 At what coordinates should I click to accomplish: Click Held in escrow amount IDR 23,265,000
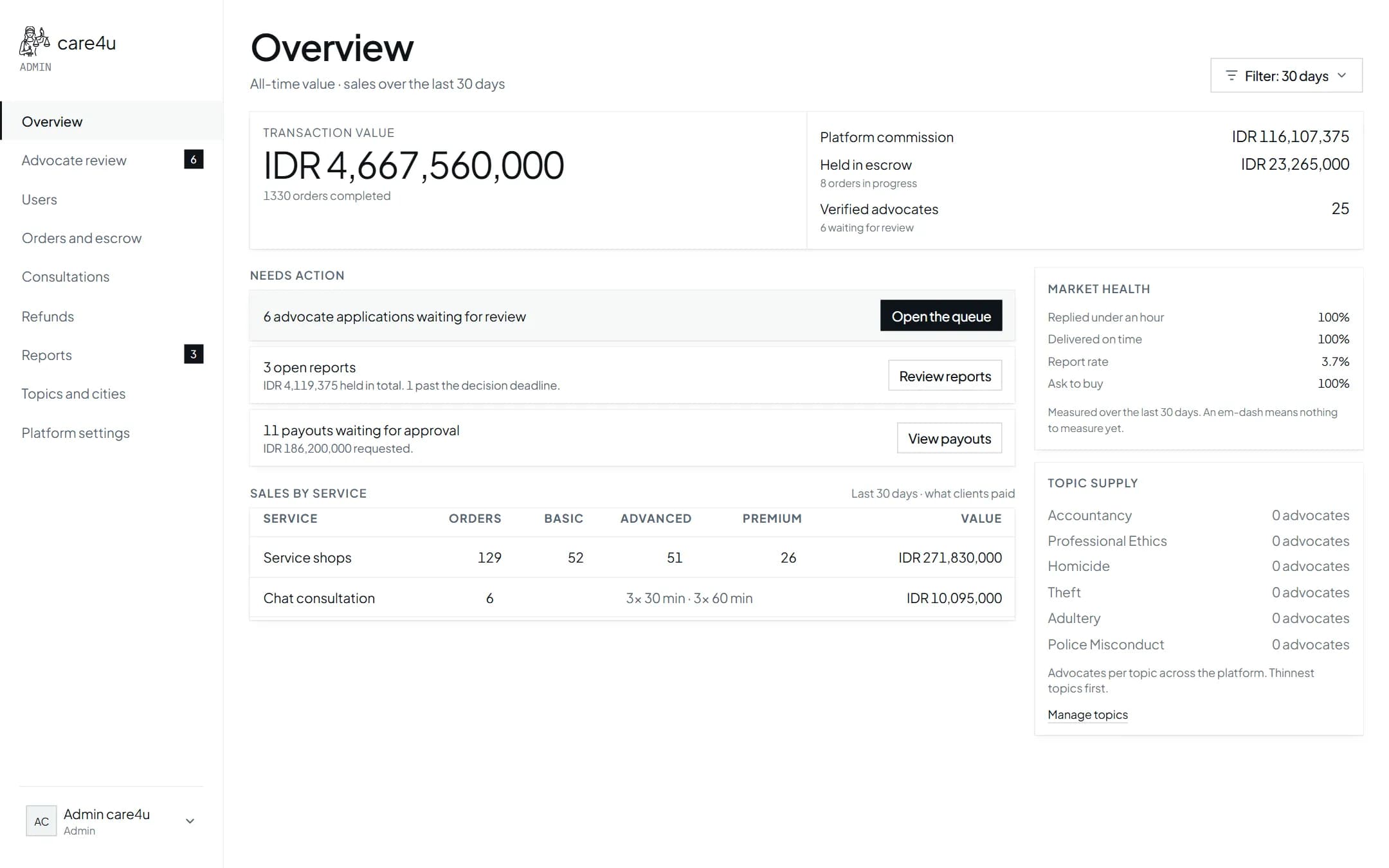pyautogui.click(x=1295, y=164)
